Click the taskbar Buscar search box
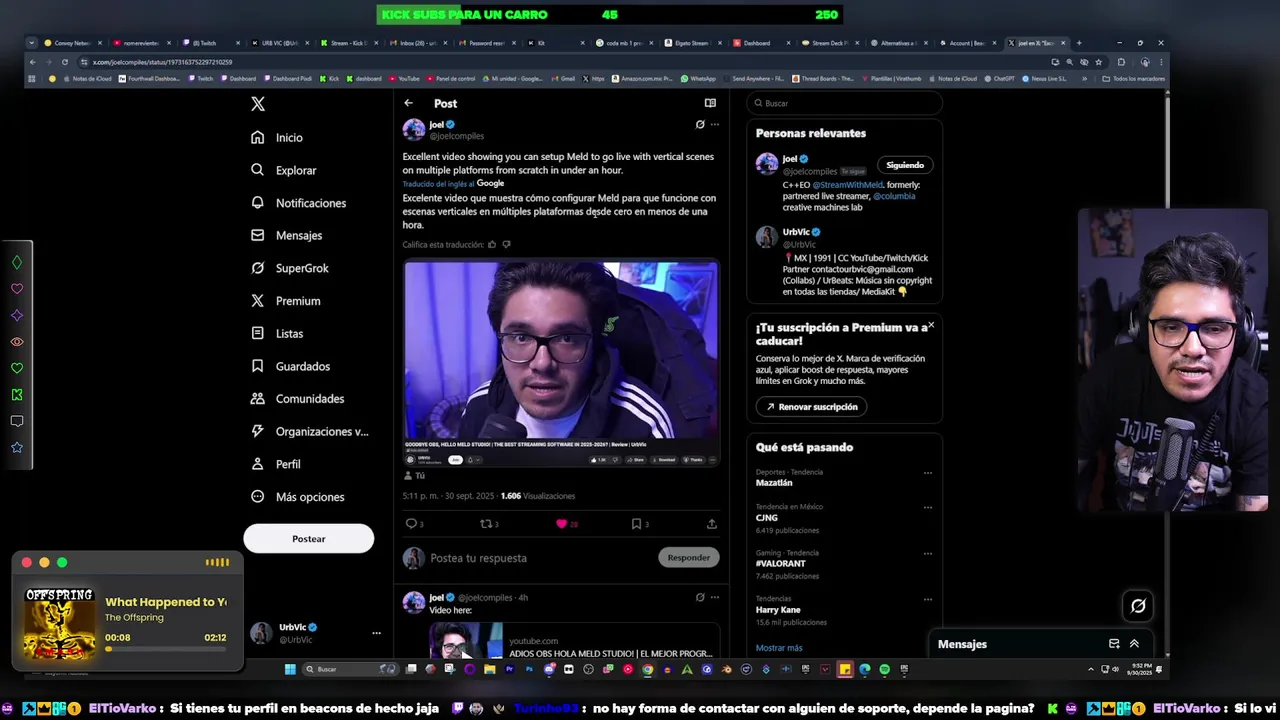This screenshot has width=1280, height=720. pos(350,670)
